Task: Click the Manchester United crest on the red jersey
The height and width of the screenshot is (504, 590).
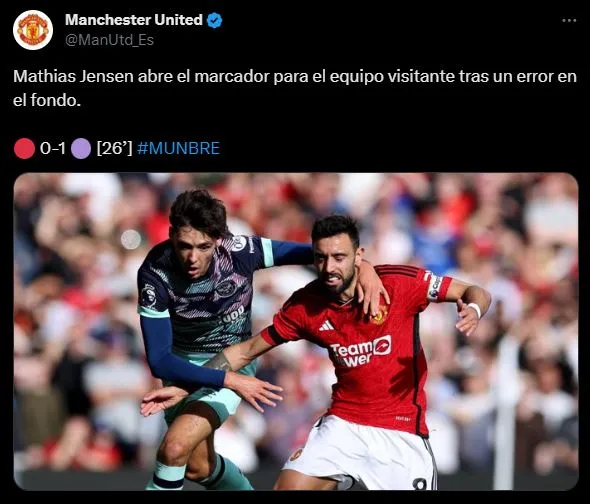Action: tap(379, 315)
